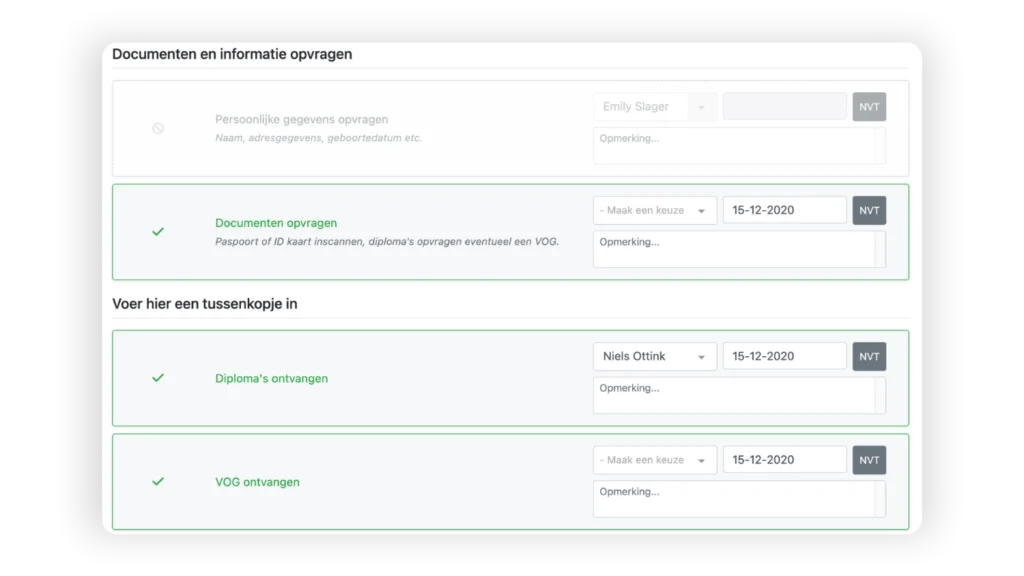Toggle the checkmark for Diploma's ontvangen
The image size is (1024, 576).
click(x=158, y=378)
